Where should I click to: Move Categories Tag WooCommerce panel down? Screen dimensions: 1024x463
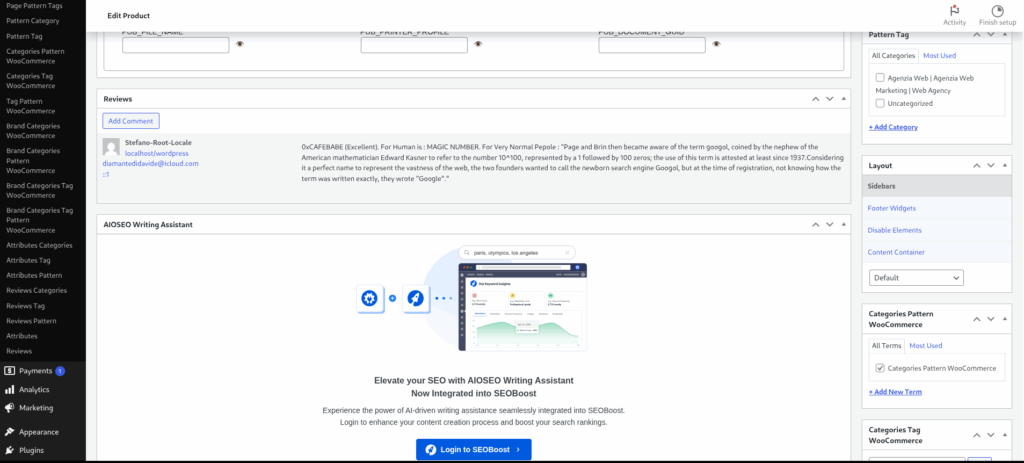(991, 436)
